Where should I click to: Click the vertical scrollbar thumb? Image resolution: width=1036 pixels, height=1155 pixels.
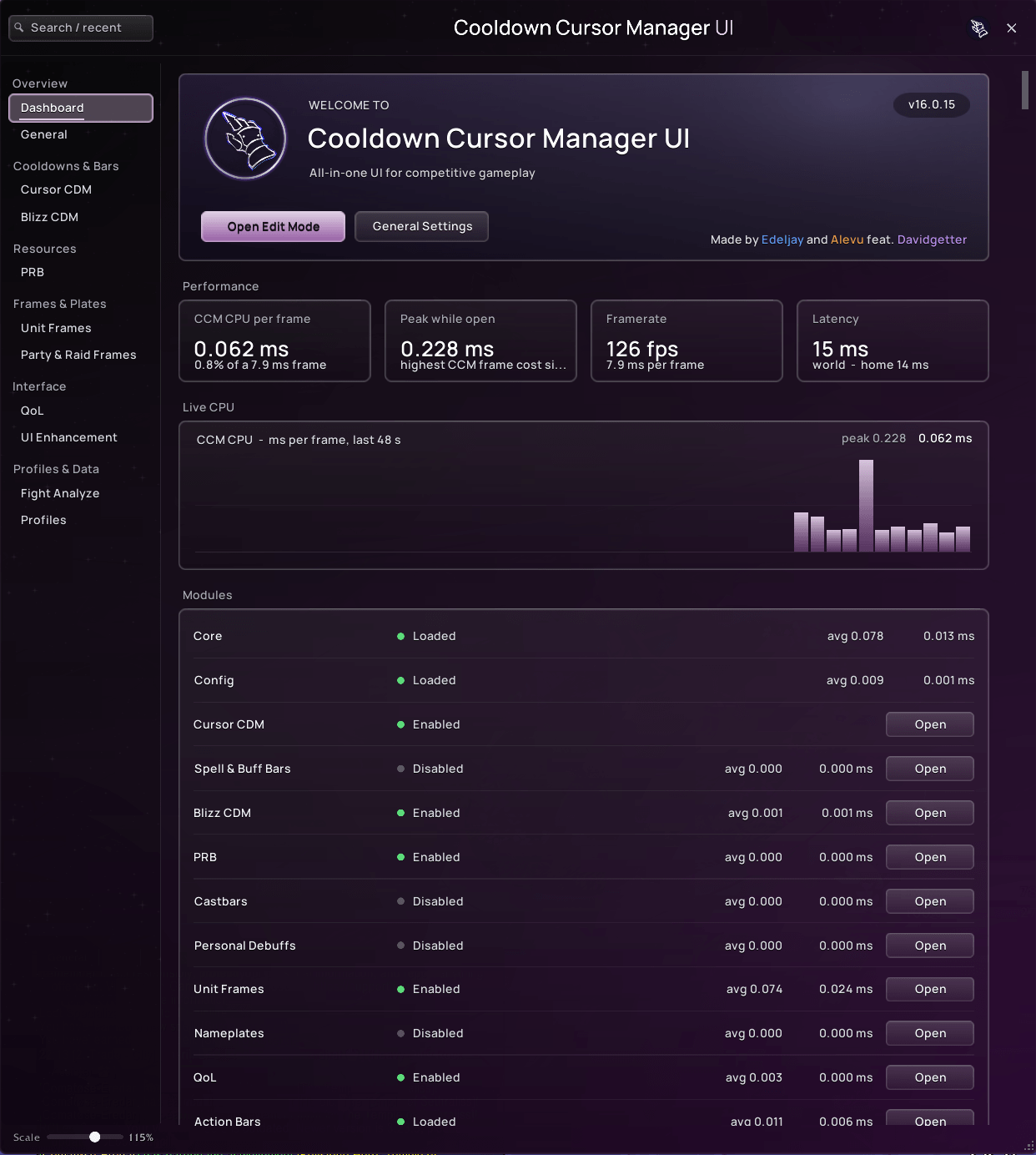pos(1025,90)
